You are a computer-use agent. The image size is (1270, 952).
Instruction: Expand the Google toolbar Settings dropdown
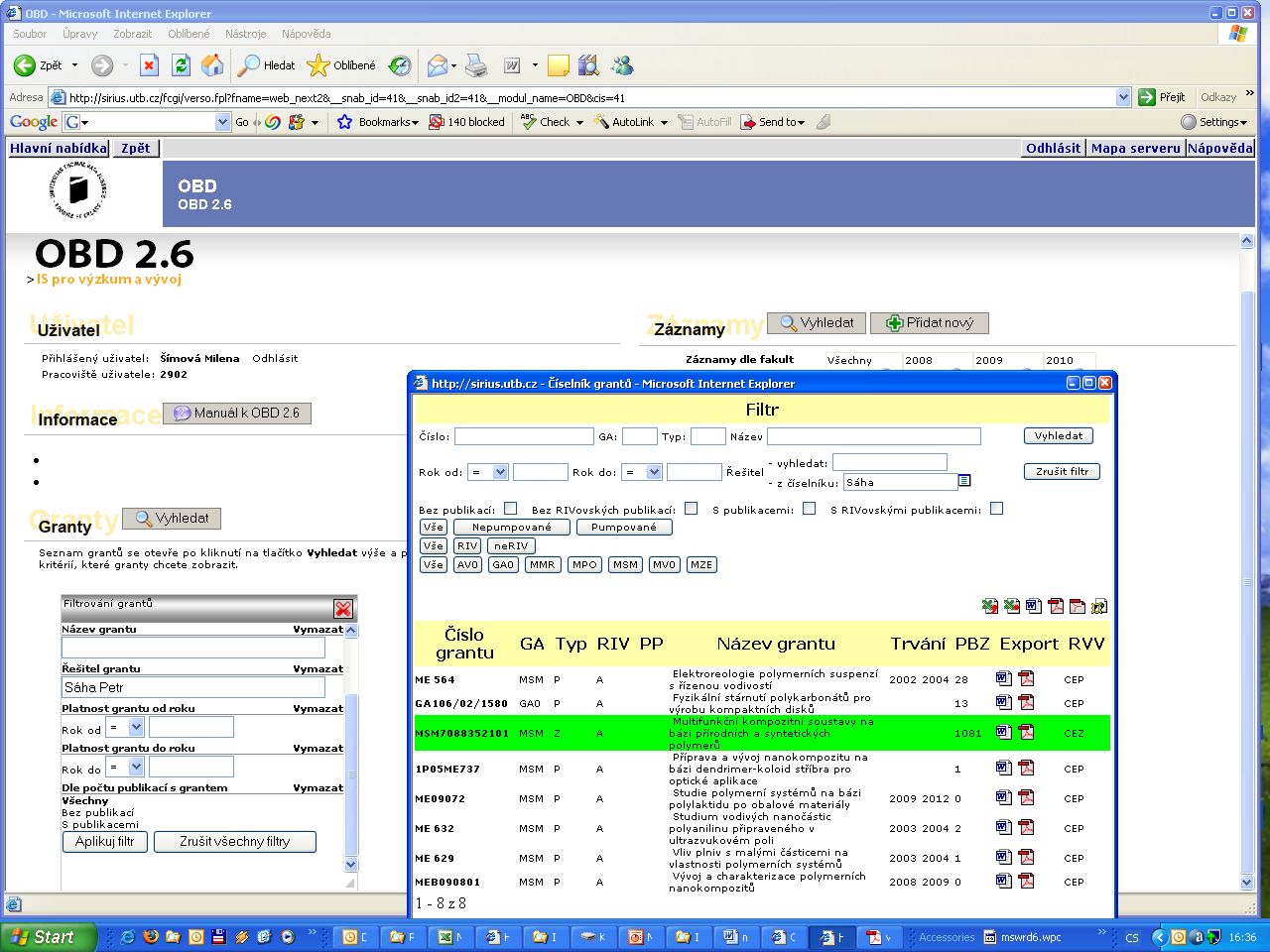click(1243, 123)
